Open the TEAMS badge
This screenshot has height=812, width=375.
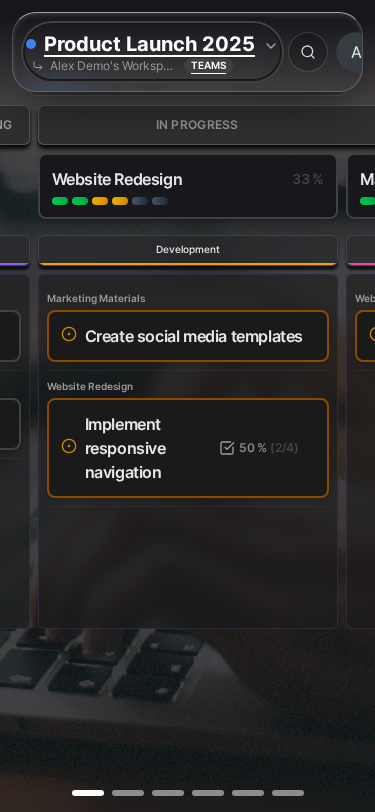pos(208,66)
